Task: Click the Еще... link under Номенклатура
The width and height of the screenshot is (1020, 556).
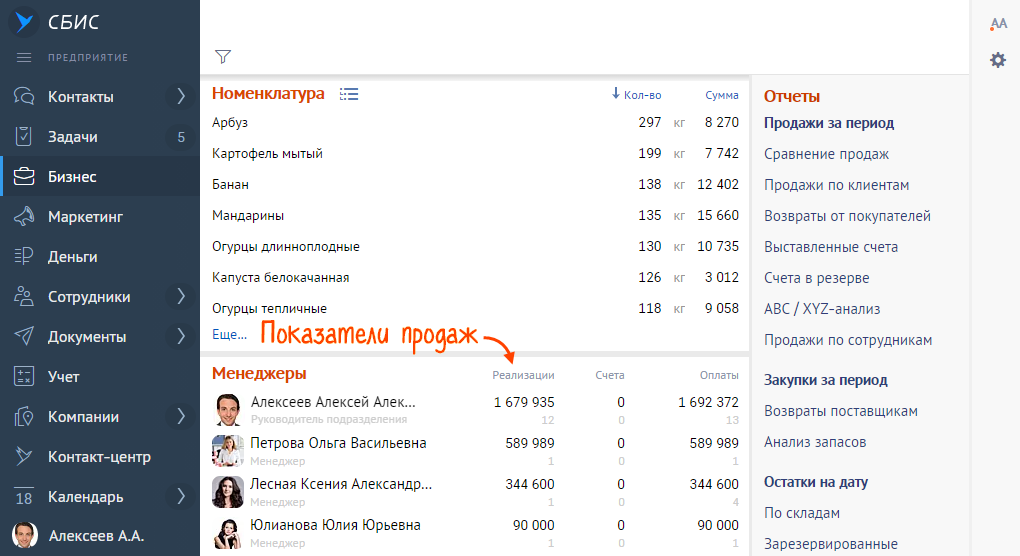Action: (229, 335)
